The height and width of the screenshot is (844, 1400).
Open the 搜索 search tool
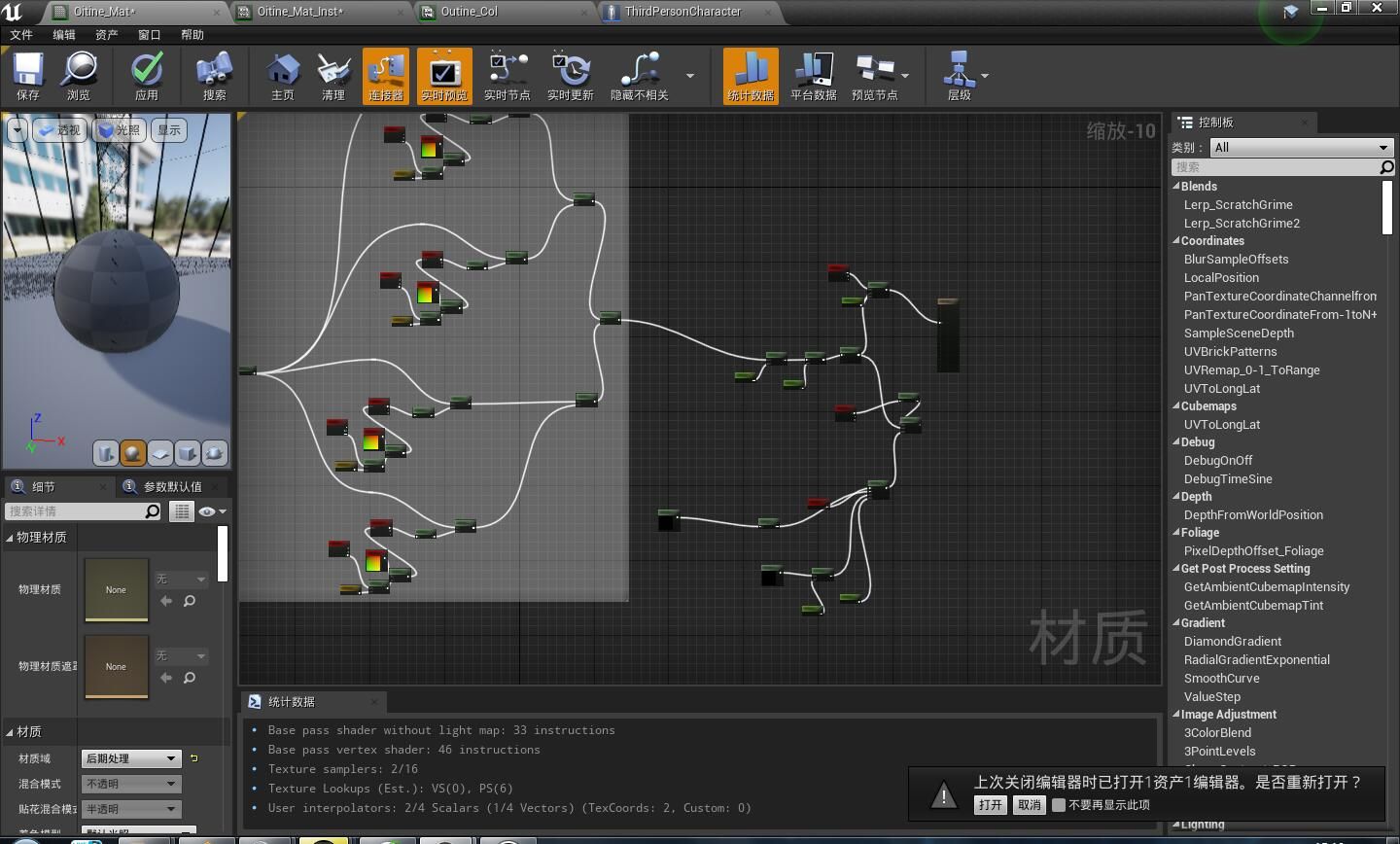point(214,76)
